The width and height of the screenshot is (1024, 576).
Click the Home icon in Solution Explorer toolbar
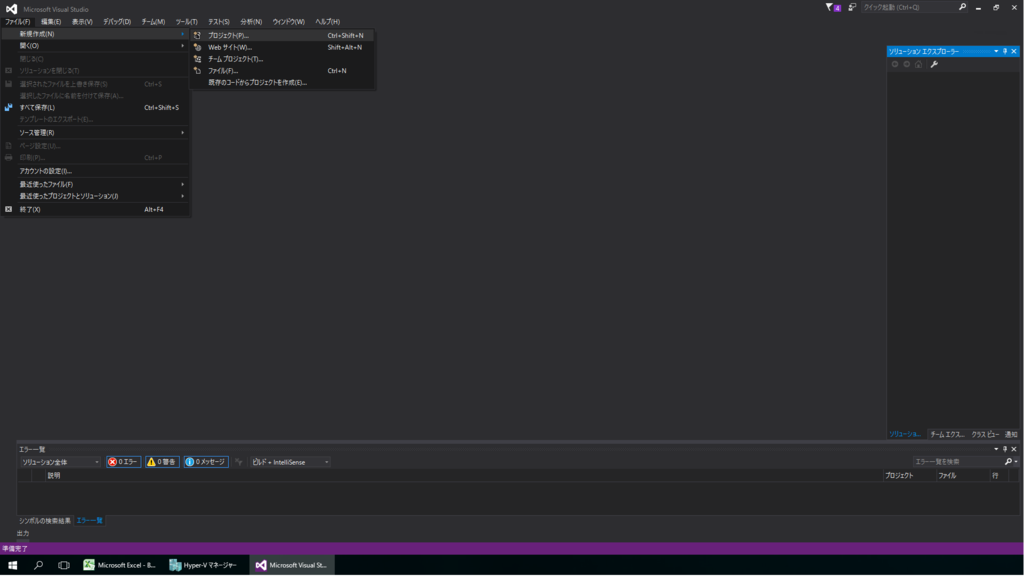[918, 64]
